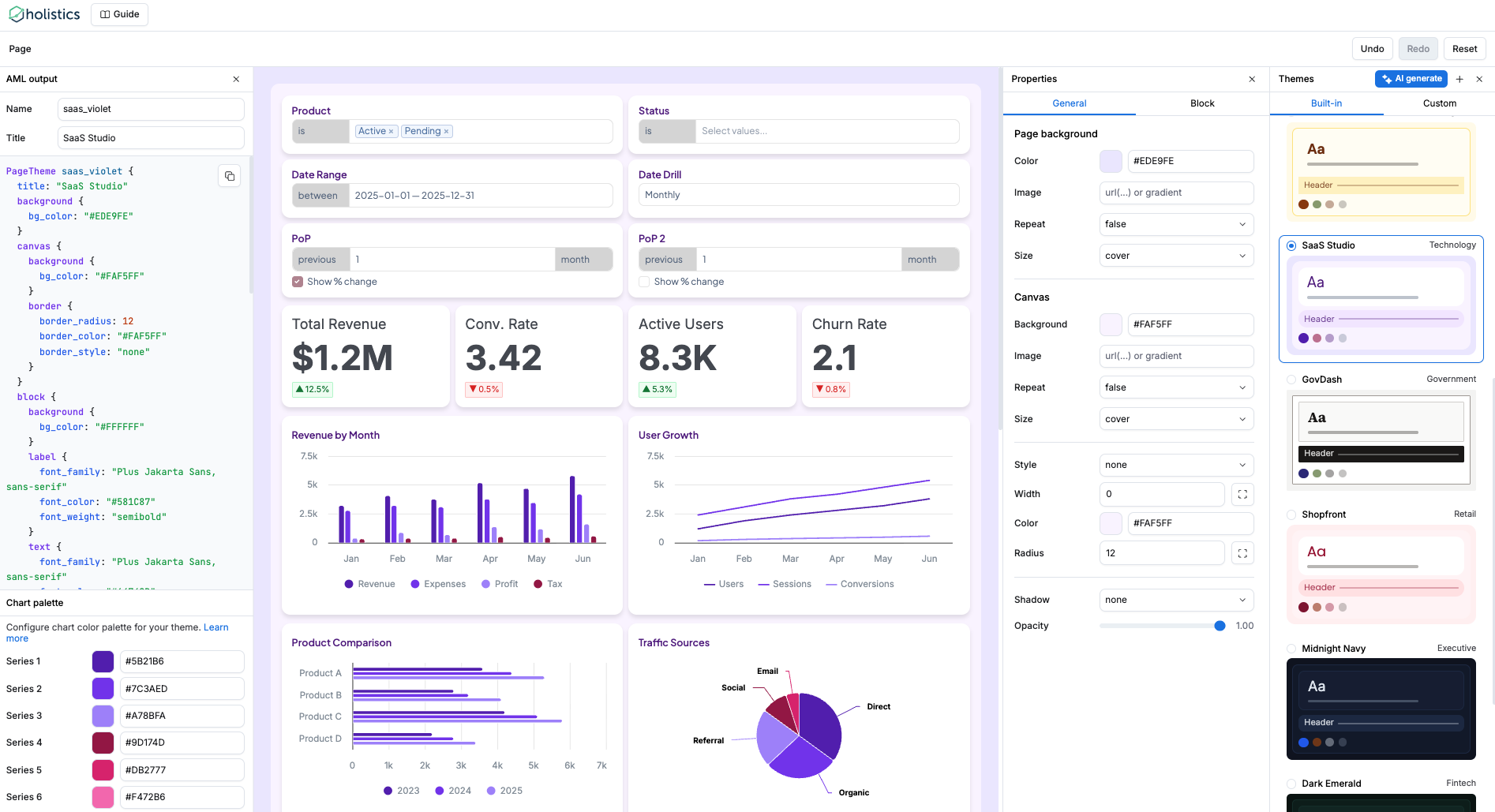Viewport: 1495px width, 812px height.
Task: Click the Reset button
Action: click(1464, 48)
